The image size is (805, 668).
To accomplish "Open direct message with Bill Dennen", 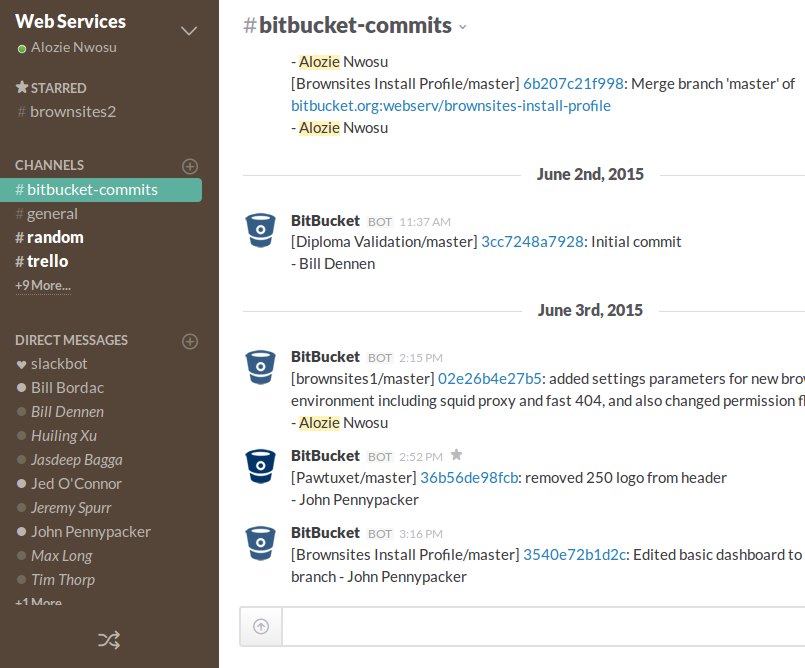I will (x=67, y=412).
